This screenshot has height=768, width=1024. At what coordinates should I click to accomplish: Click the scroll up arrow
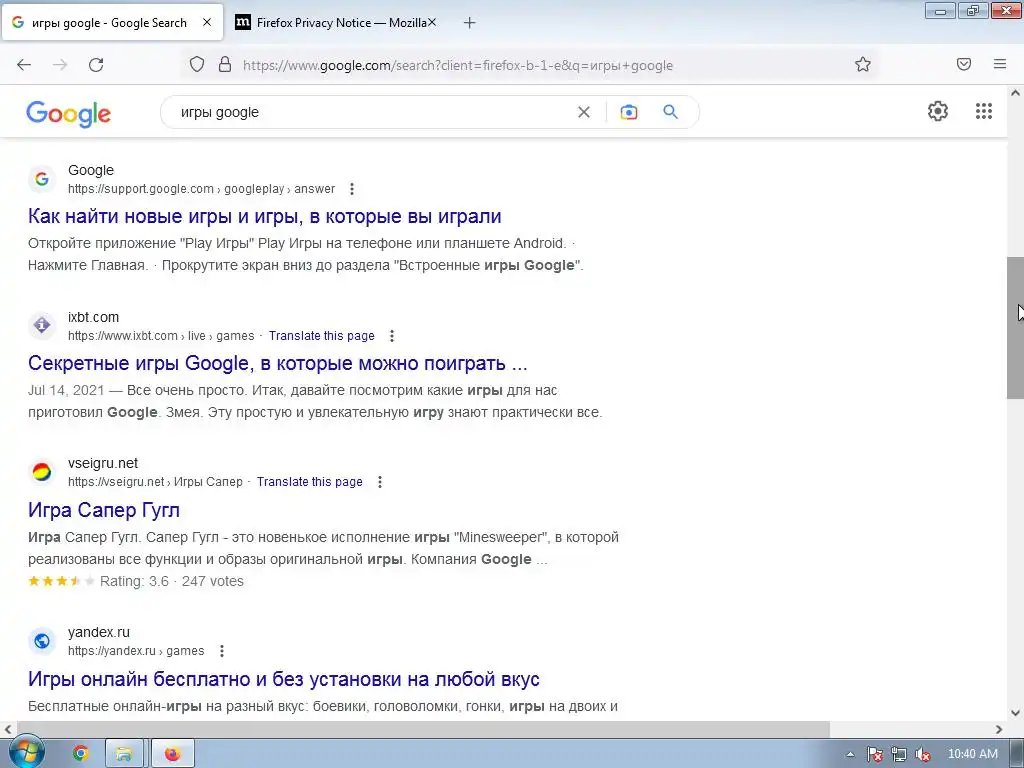pyautogui.click(x=1015, y=93)
